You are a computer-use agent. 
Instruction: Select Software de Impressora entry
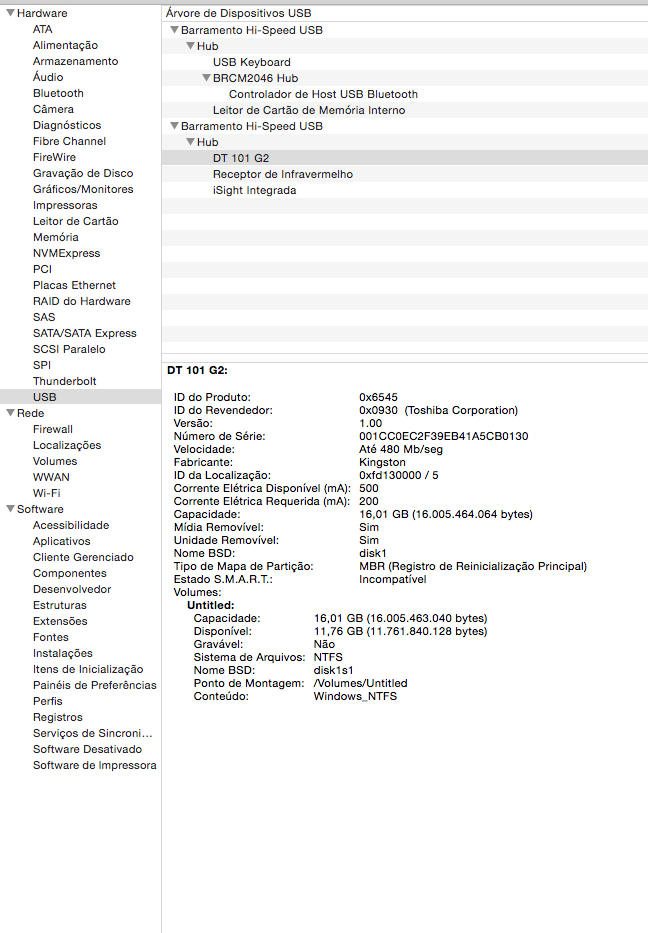pyautogui.click(x=95, y=766)
